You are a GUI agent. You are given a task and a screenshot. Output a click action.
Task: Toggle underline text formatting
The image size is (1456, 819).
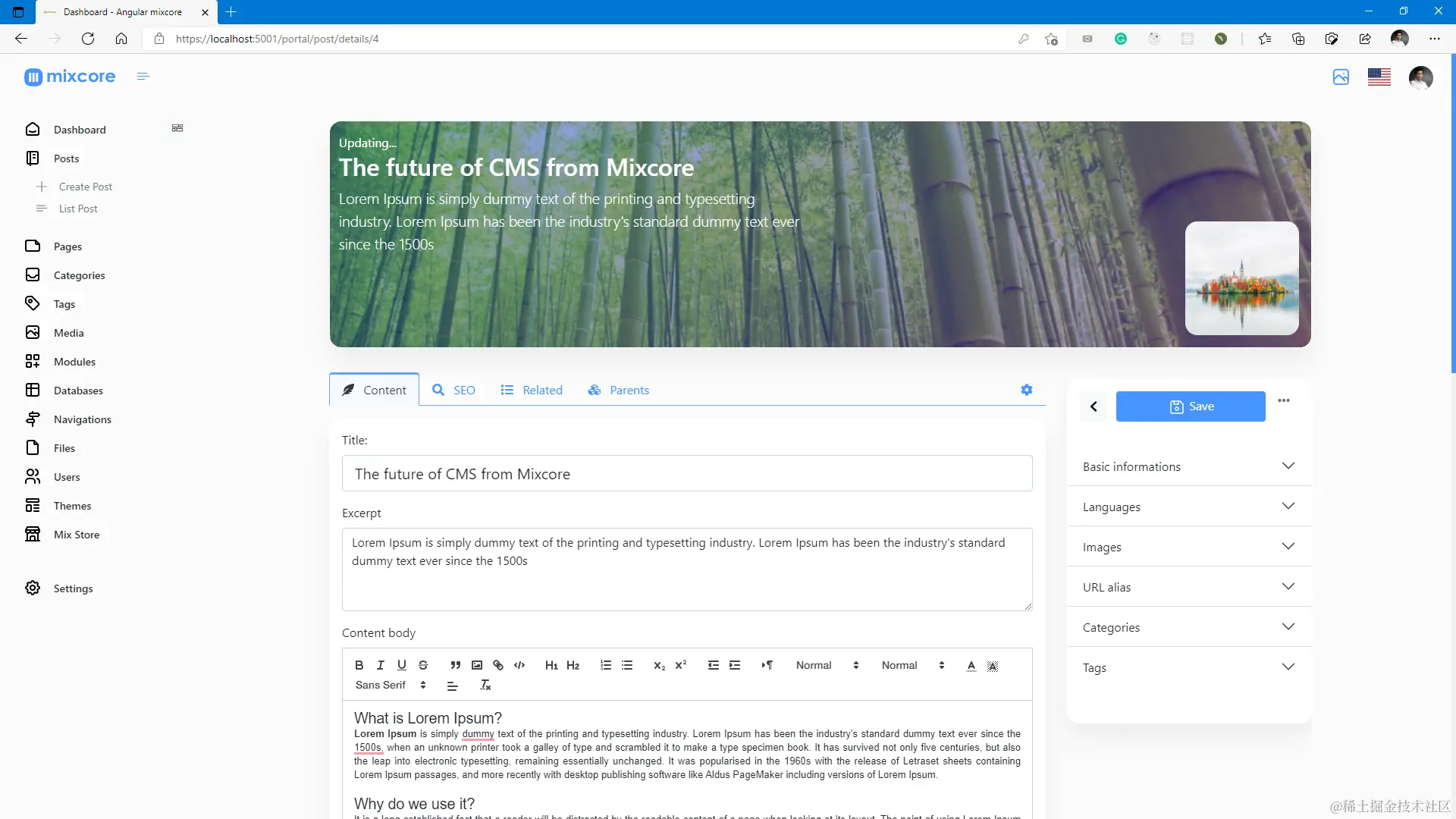402,665
